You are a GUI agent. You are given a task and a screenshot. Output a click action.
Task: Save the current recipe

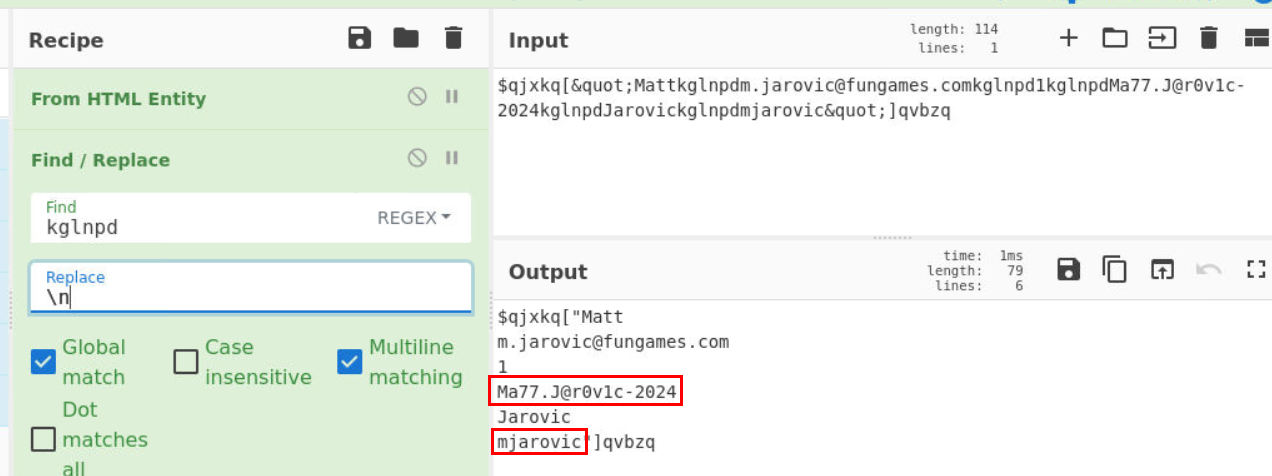(359, 39)
